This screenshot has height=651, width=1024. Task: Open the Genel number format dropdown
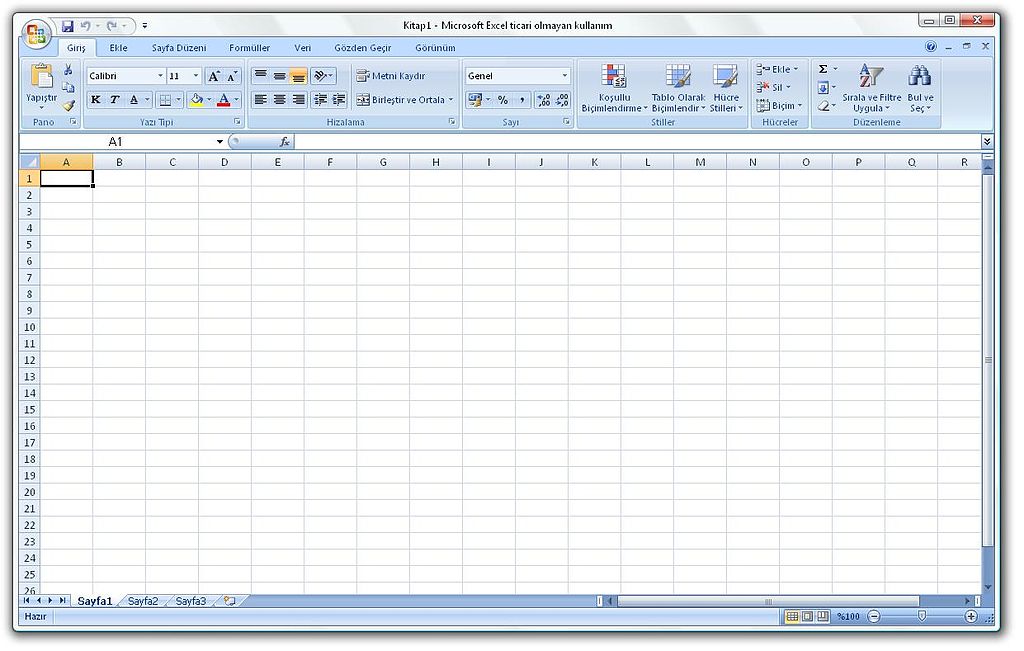click(x=565, y=76)
